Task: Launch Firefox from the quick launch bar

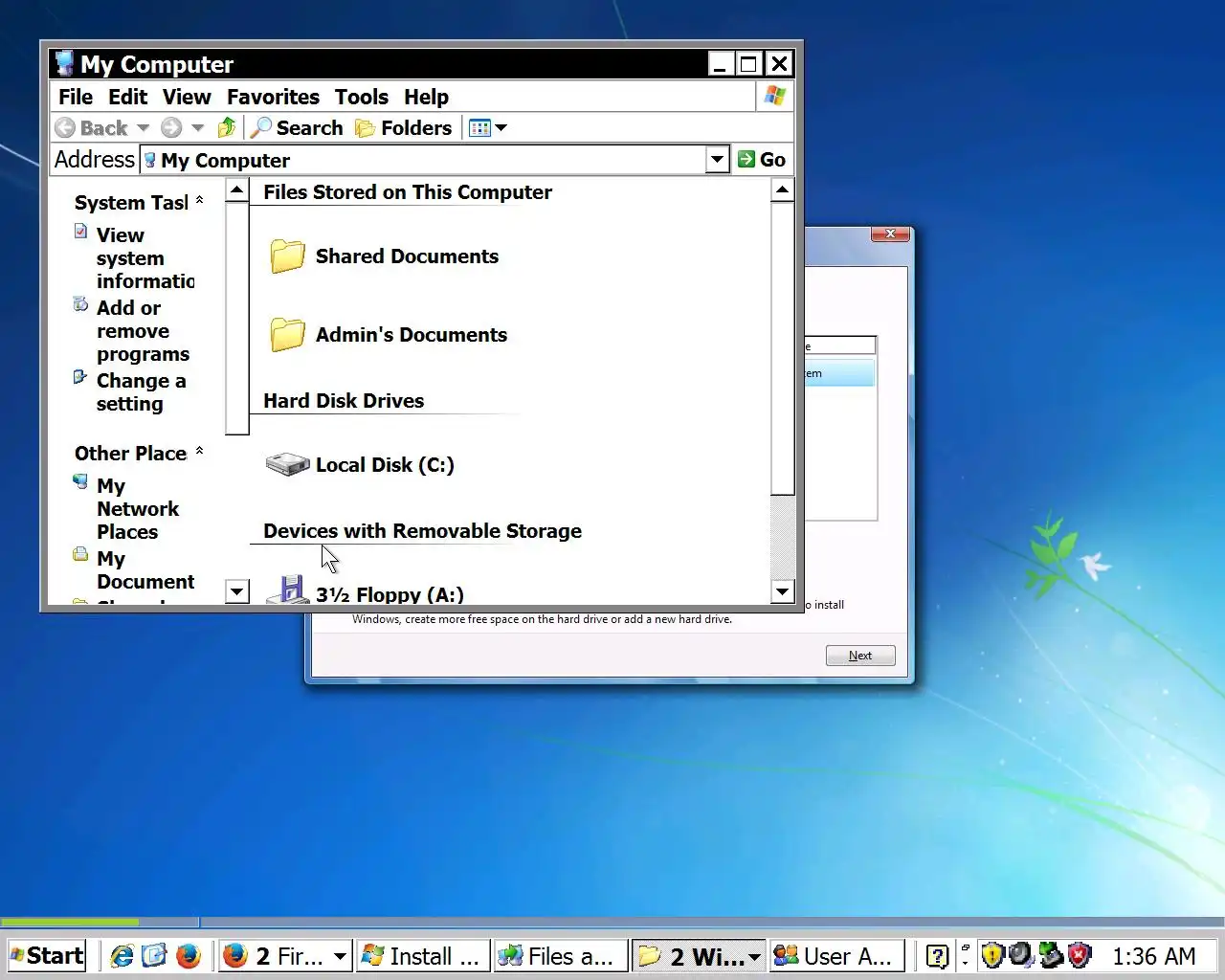Action: (189, 955)
